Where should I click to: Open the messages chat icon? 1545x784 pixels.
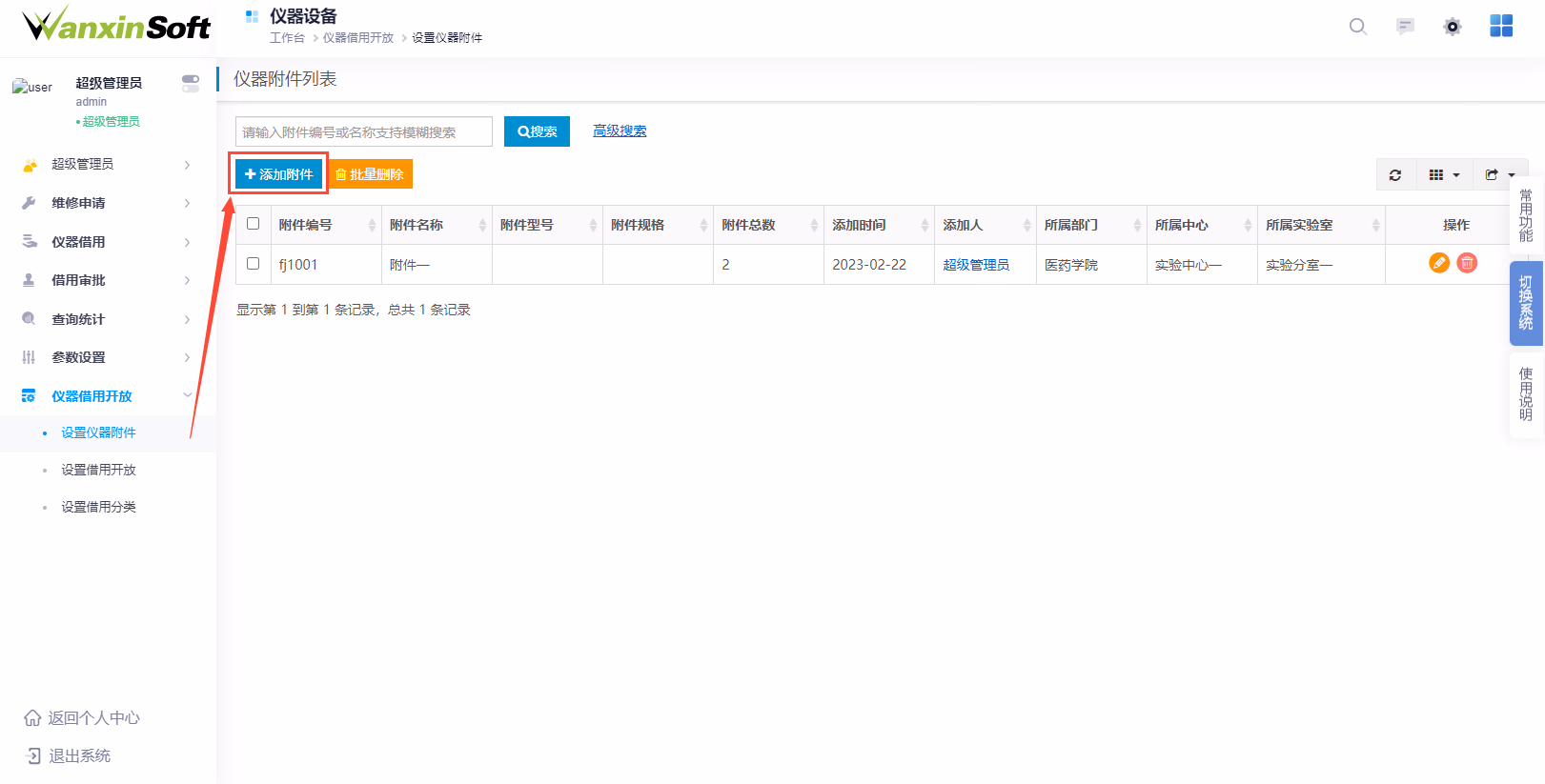[1405, 27]
